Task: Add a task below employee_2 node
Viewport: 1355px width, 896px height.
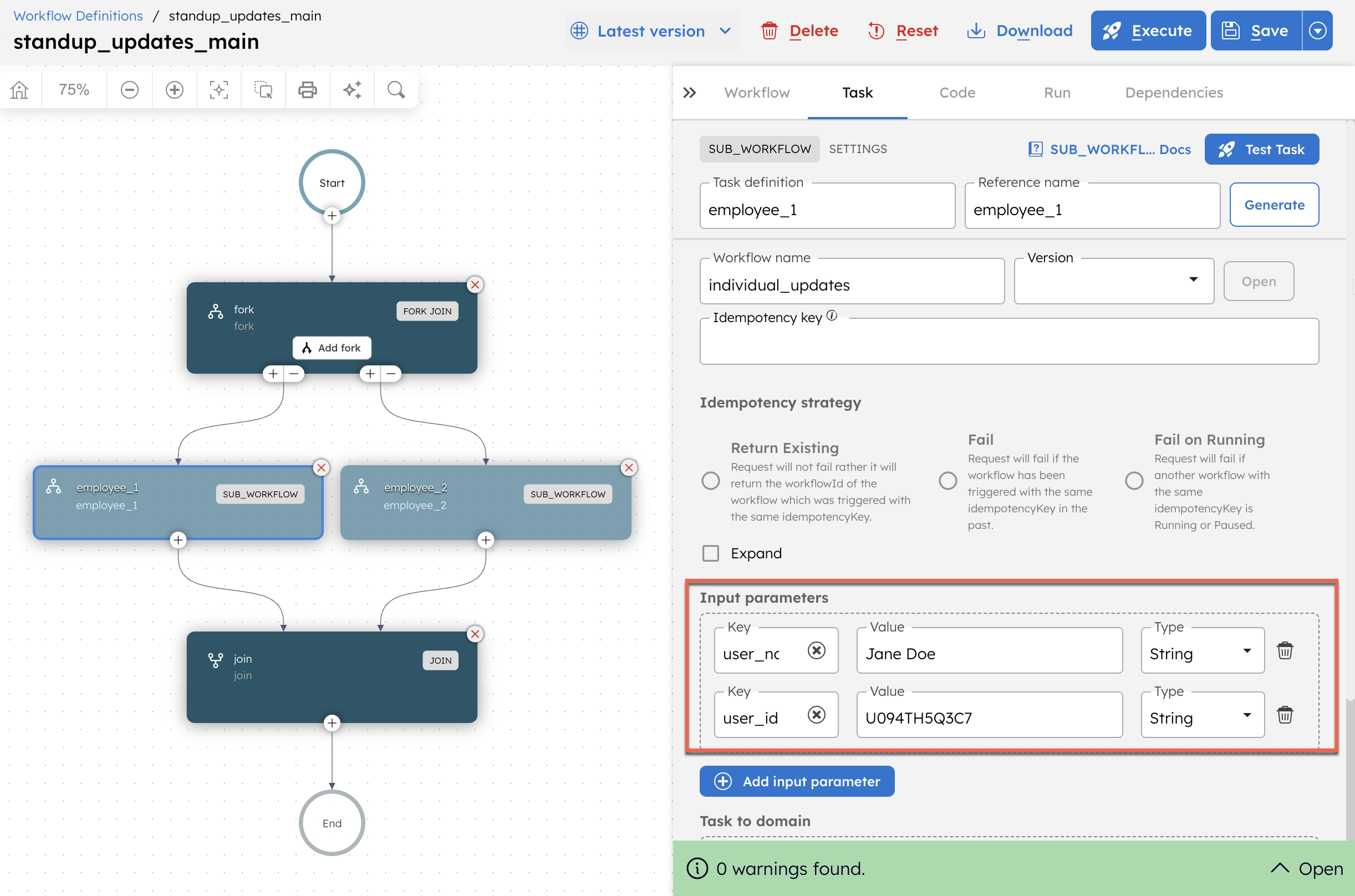Action: 486,539
